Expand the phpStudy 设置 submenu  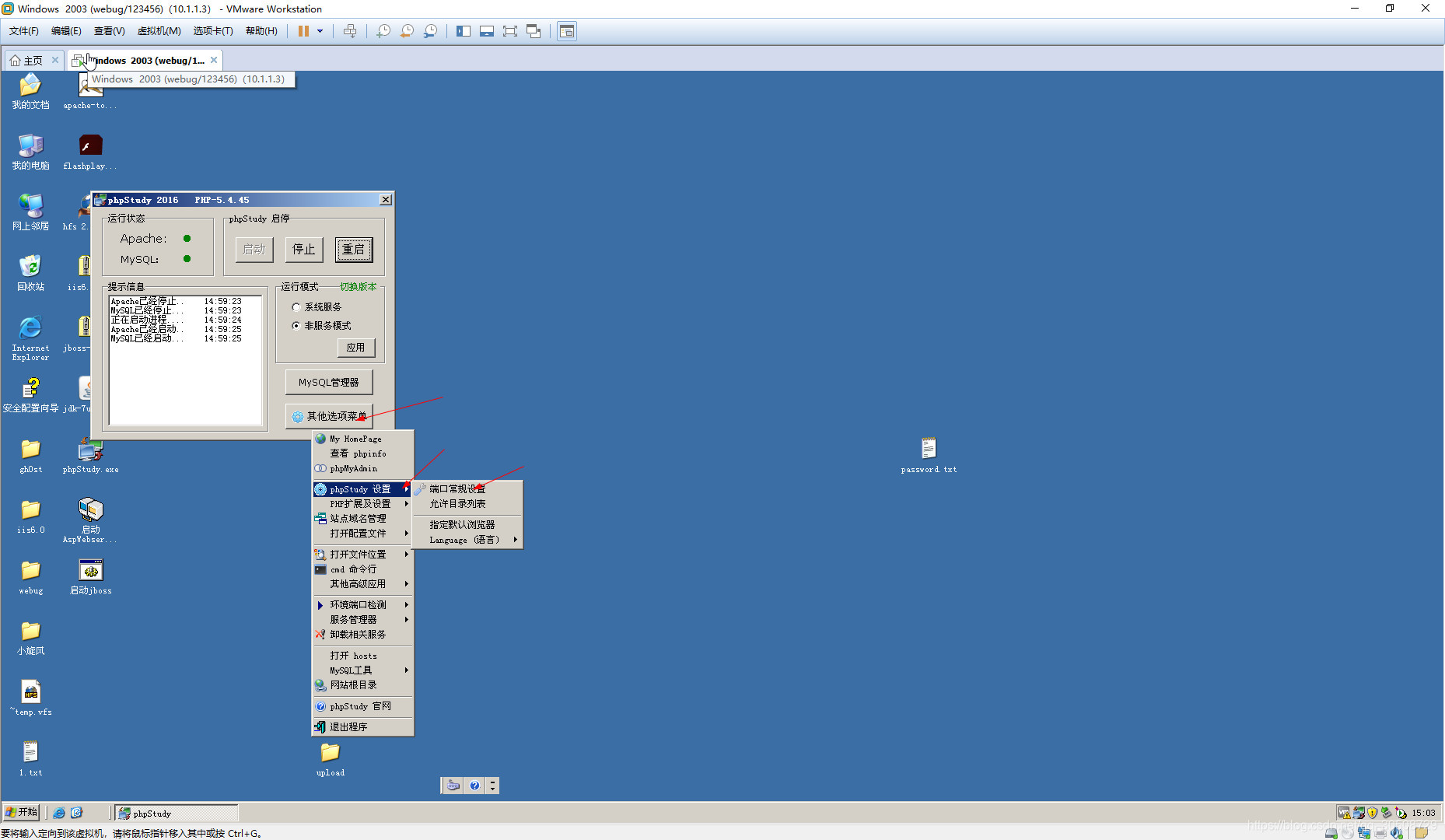(362, 489)
